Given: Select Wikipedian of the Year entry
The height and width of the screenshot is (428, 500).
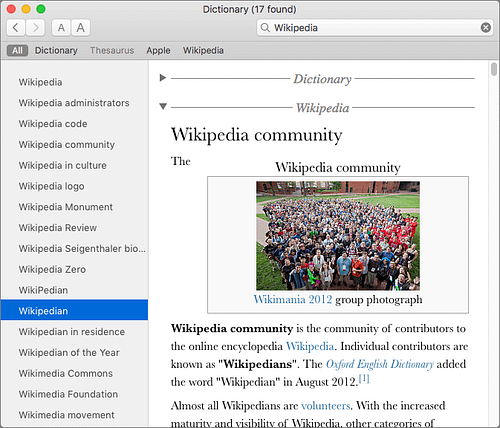Looking at the screenshot, I should pyautogui.click(x=75, y=352).
